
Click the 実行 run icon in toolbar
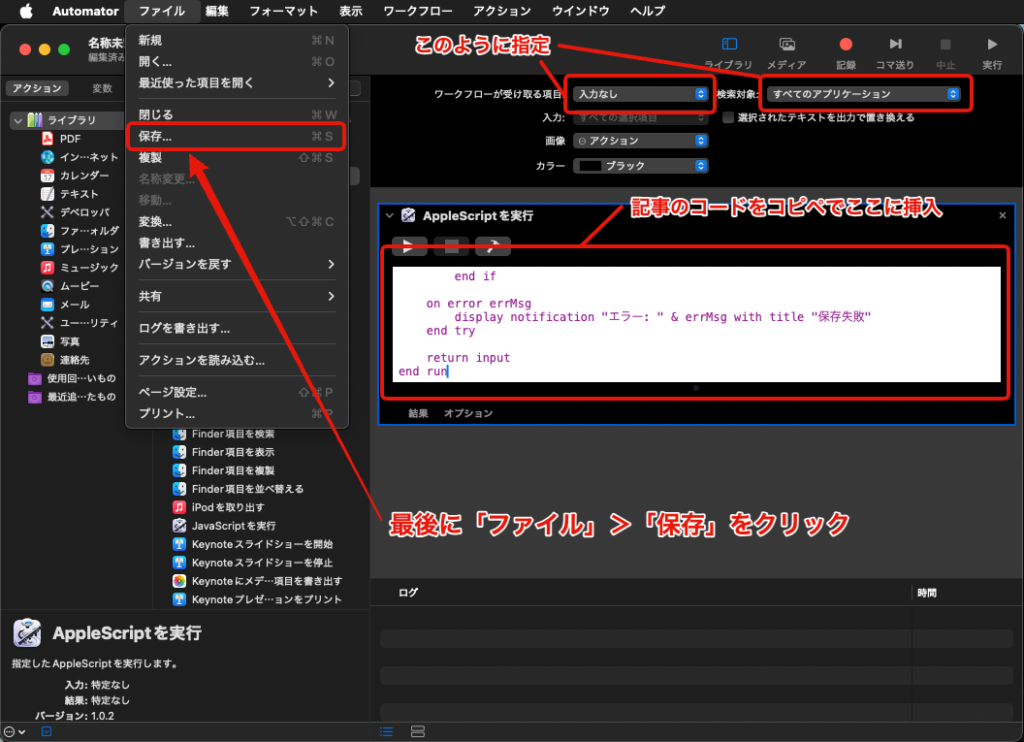point(992,45)
